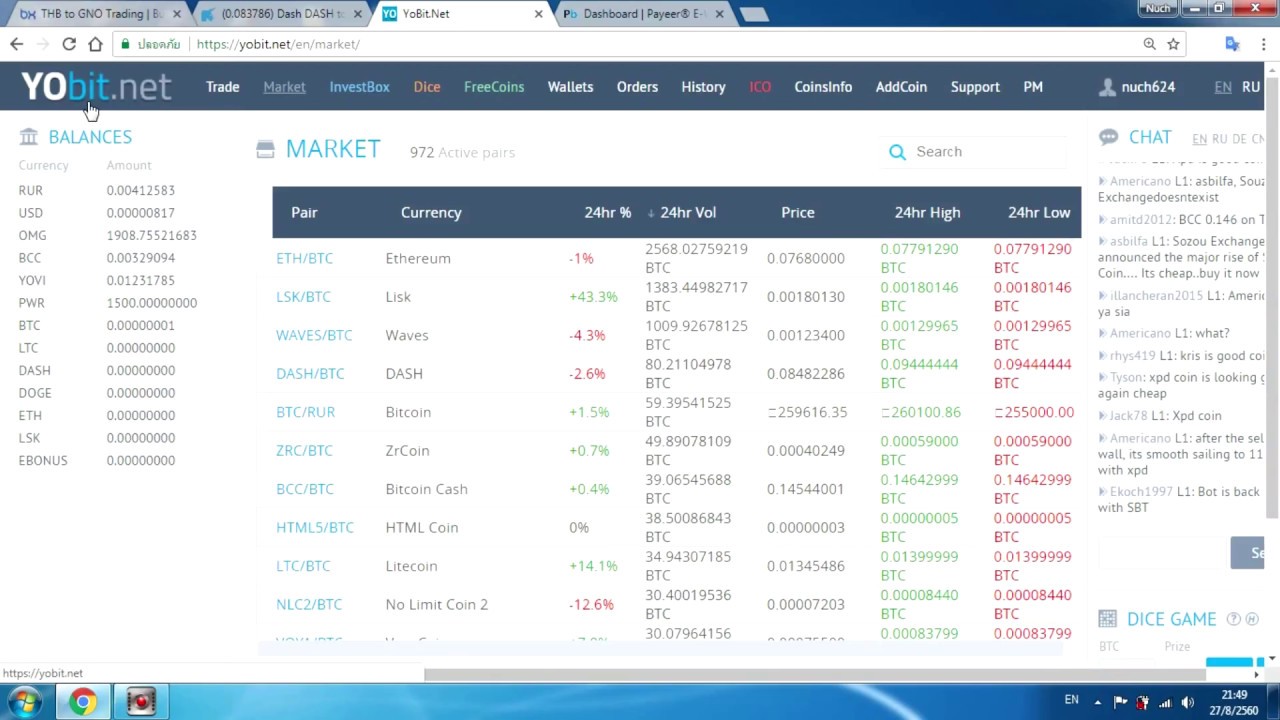Screen dimensions: 1280x720
Task: Sort the table by 24hr % column
Action: coord(608,212)
